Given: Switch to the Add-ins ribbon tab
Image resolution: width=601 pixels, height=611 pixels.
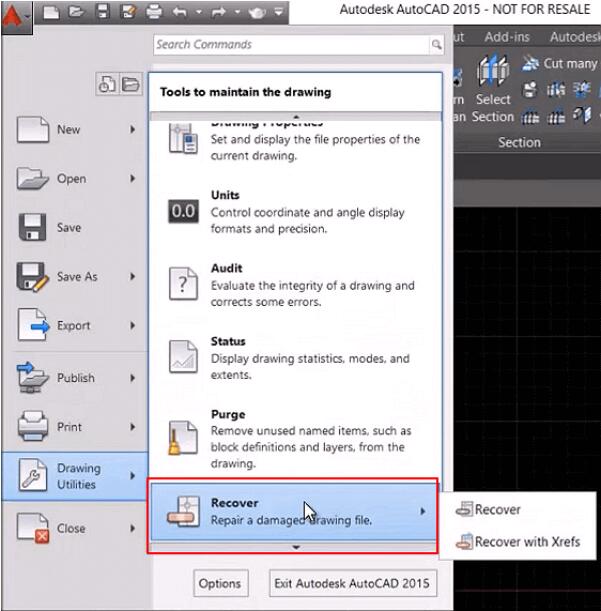Looking at the screenshot, I should tap(507, 37).
